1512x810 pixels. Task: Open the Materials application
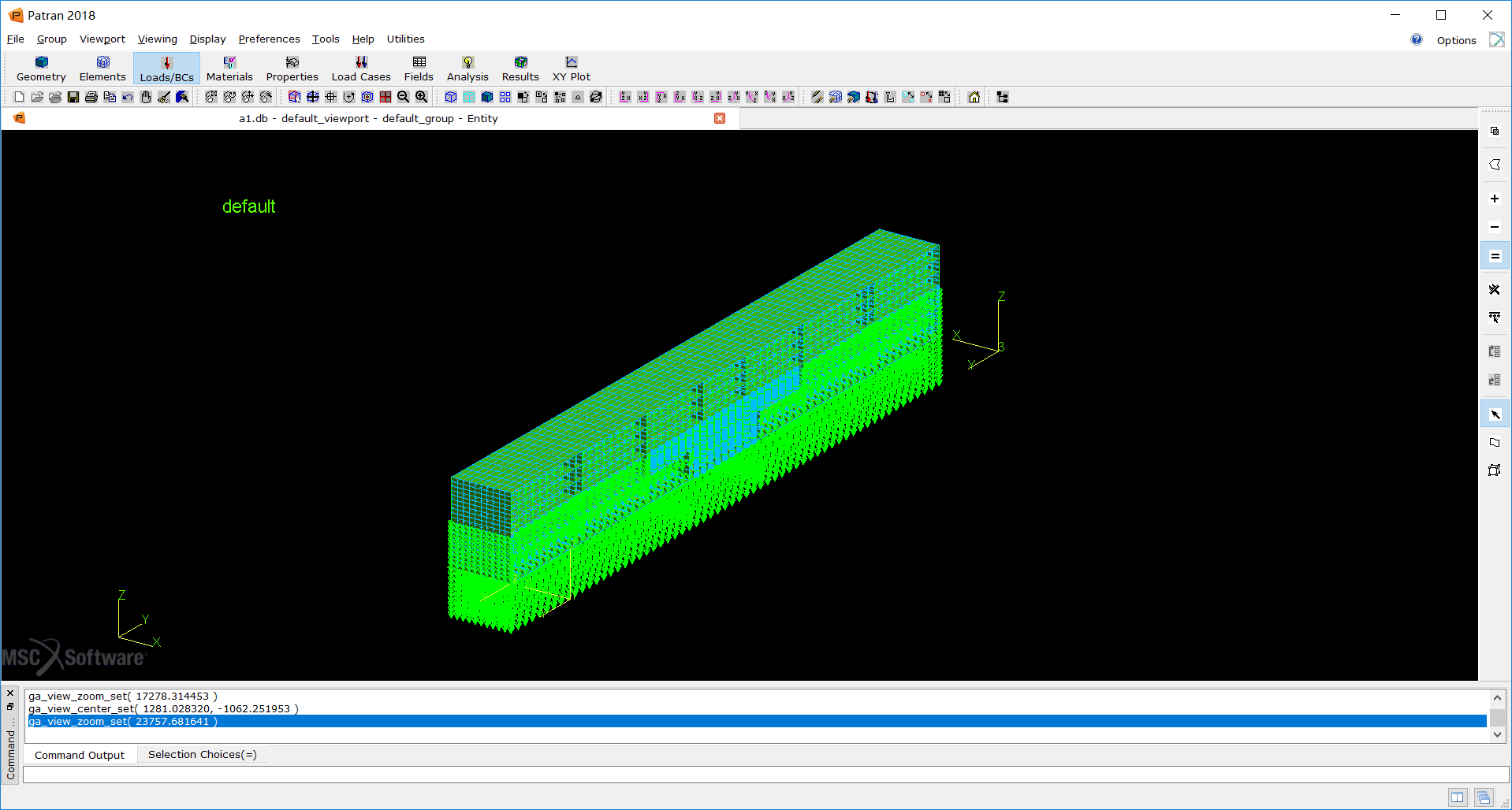pyautogui.click(x=229, y=69)
